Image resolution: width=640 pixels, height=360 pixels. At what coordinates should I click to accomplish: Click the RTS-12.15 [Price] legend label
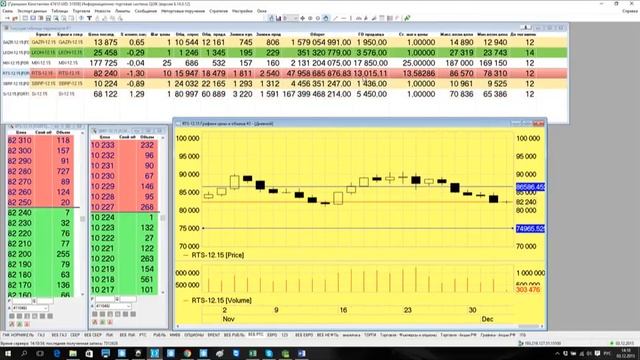218,255
